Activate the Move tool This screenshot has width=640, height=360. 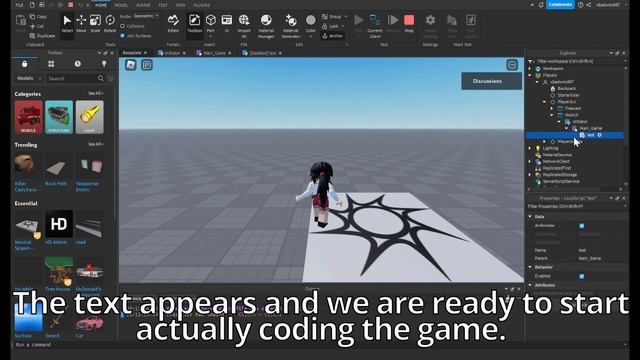coord(81,24)
